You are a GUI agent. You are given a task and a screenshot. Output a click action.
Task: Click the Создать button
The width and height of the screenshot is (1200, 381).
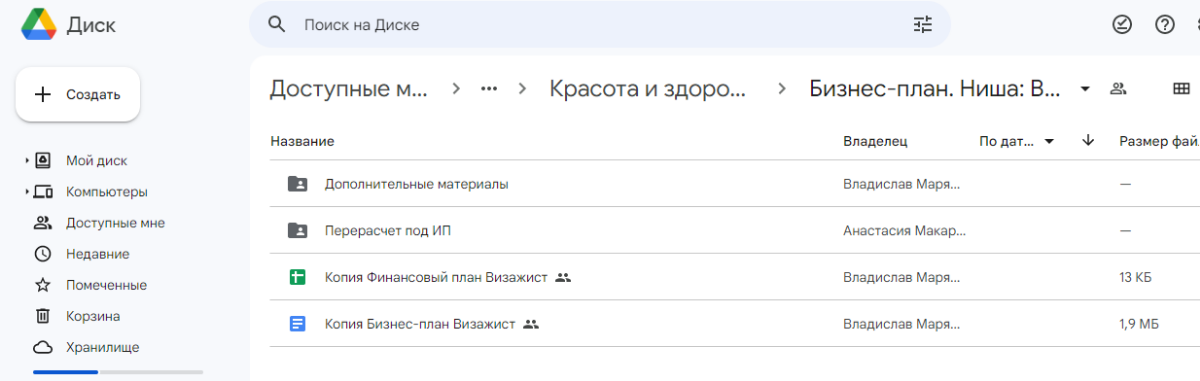(x=78, y=95)
